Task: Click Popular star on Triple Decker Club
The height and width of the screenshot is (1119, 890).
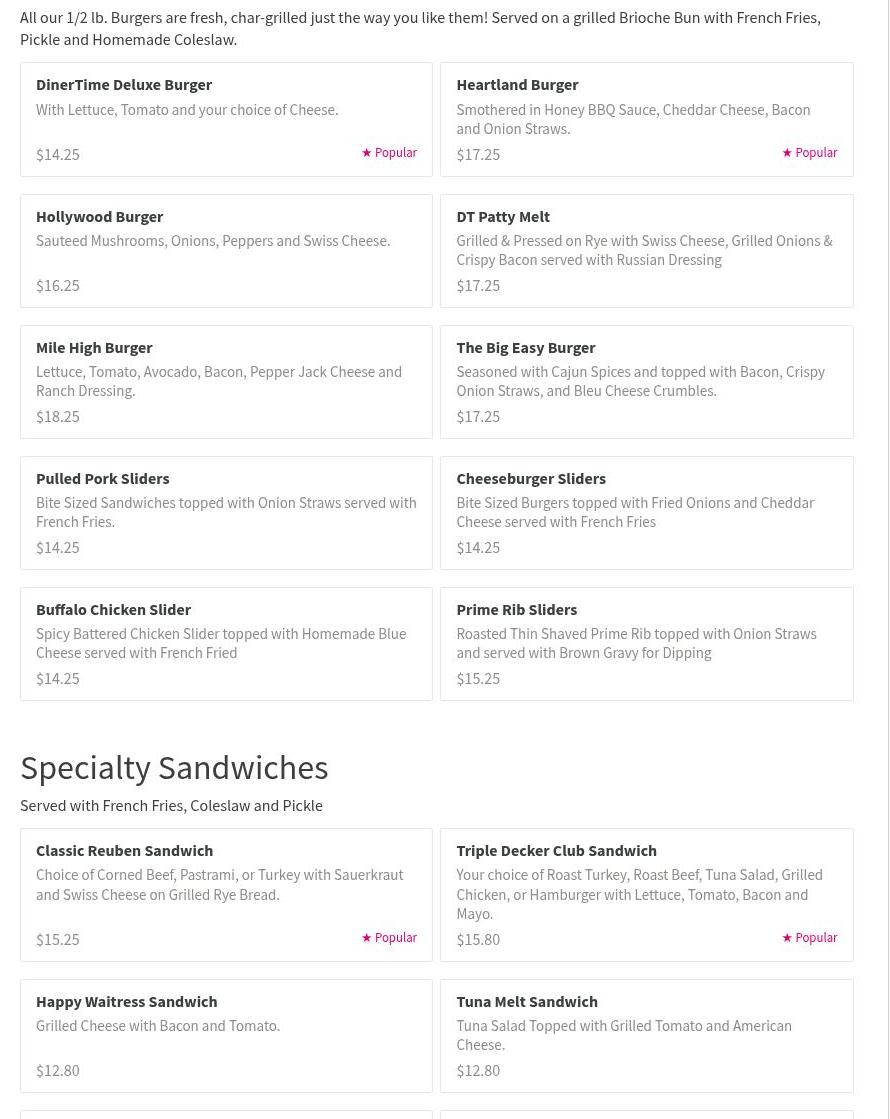Action: [x=809, y=938]
